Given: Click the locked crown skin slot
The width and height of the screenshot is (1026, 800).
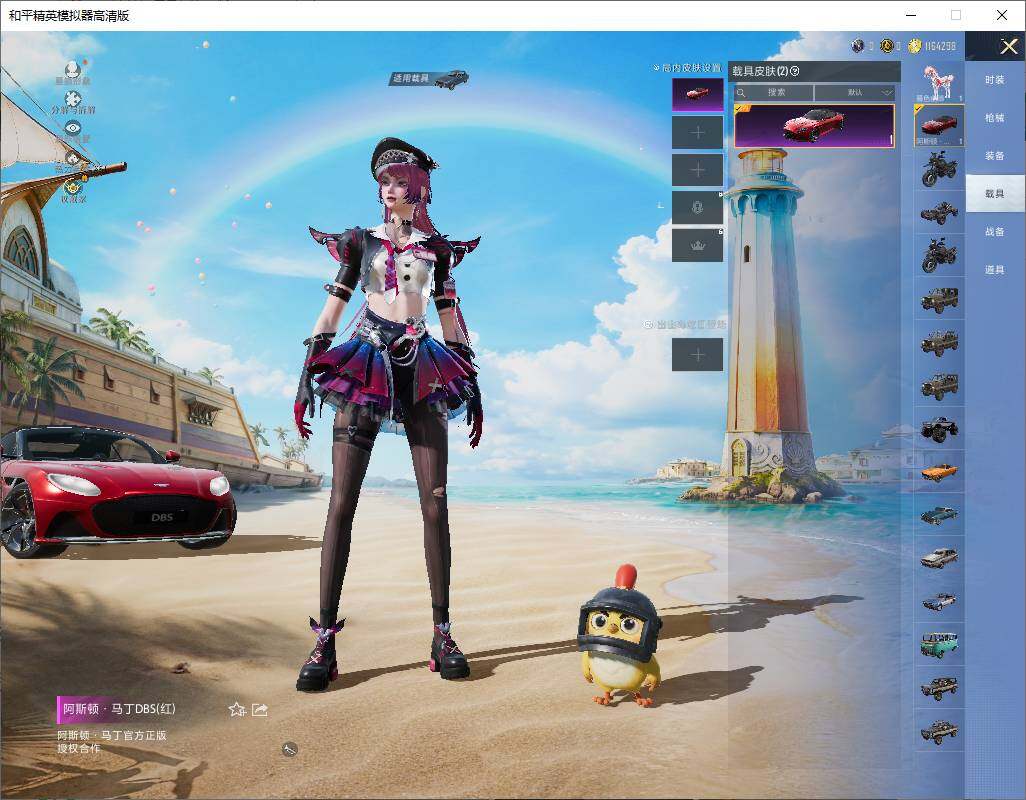Looking at the screenshot, I should [x=698, y=245].
